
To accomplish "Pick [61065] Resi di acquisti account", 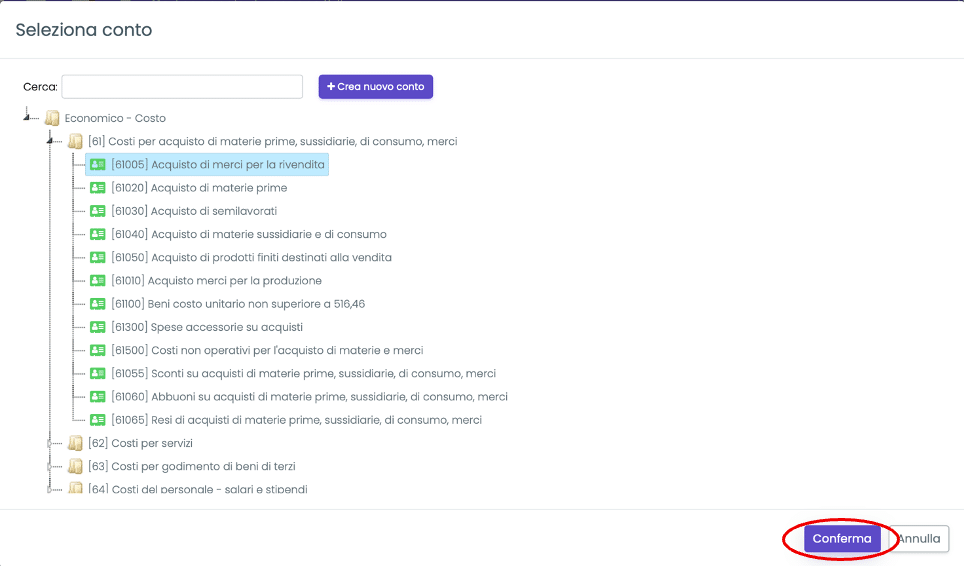I will point(296,420).
